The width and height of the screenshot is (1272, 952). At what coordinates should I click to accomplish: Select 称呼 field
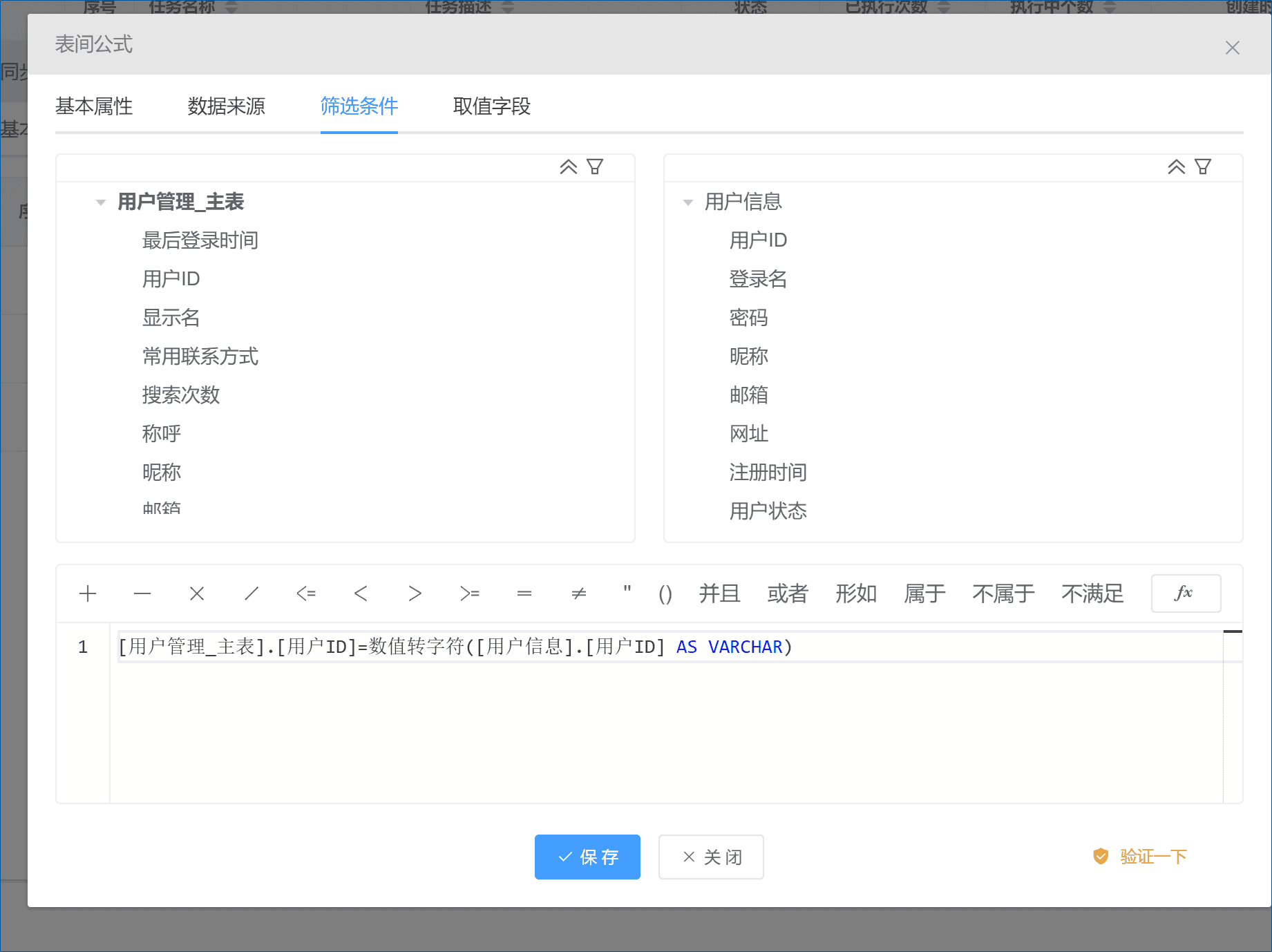(x=162, y=434)
